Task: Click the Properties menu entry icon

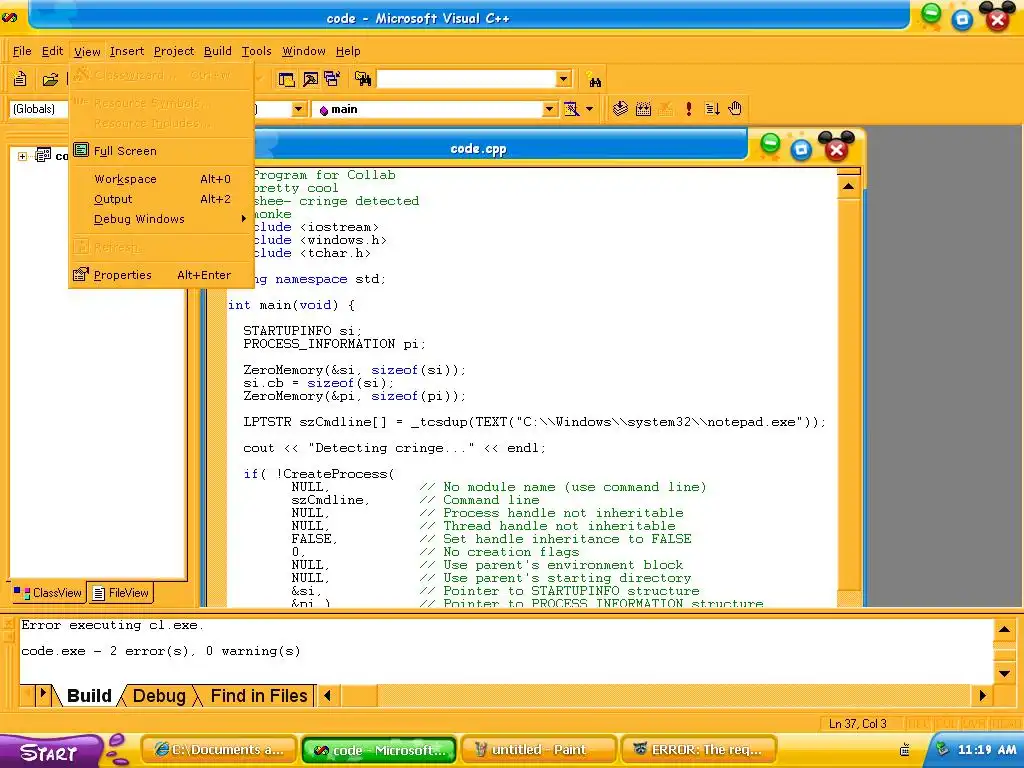Action: tap(81, 274)
